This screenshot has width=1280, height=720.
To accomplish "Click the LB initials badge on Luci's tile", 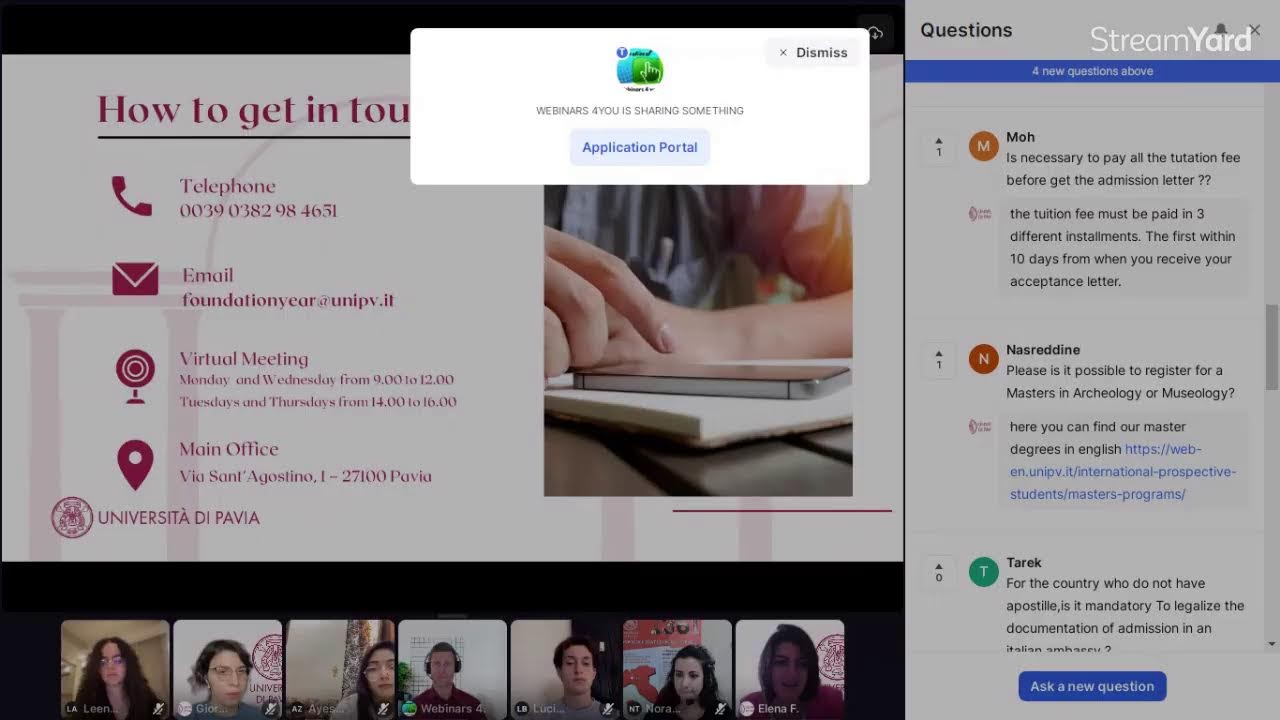I will point(522,708).
